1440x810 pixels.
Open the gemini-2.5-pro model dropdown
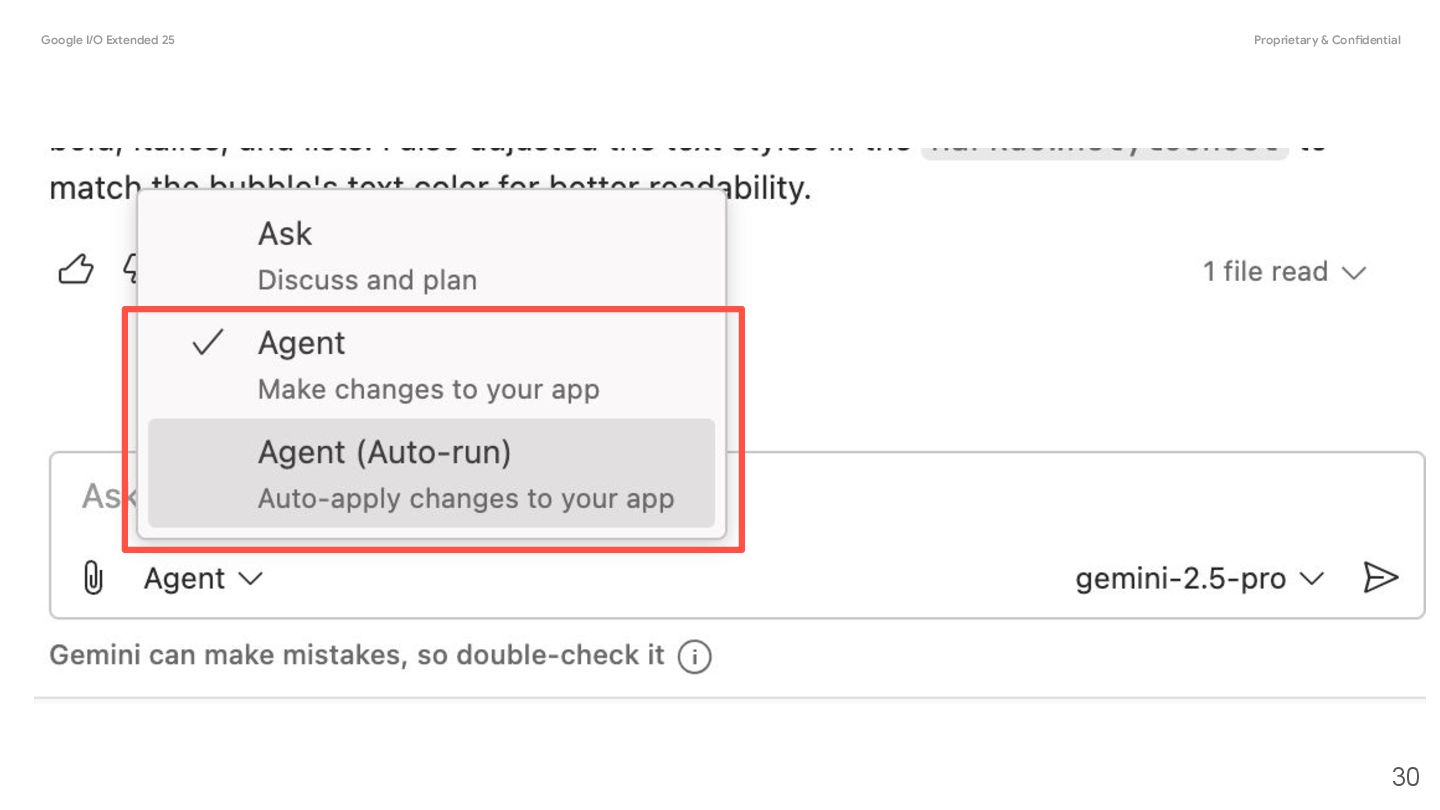(x=1200, y=579)
